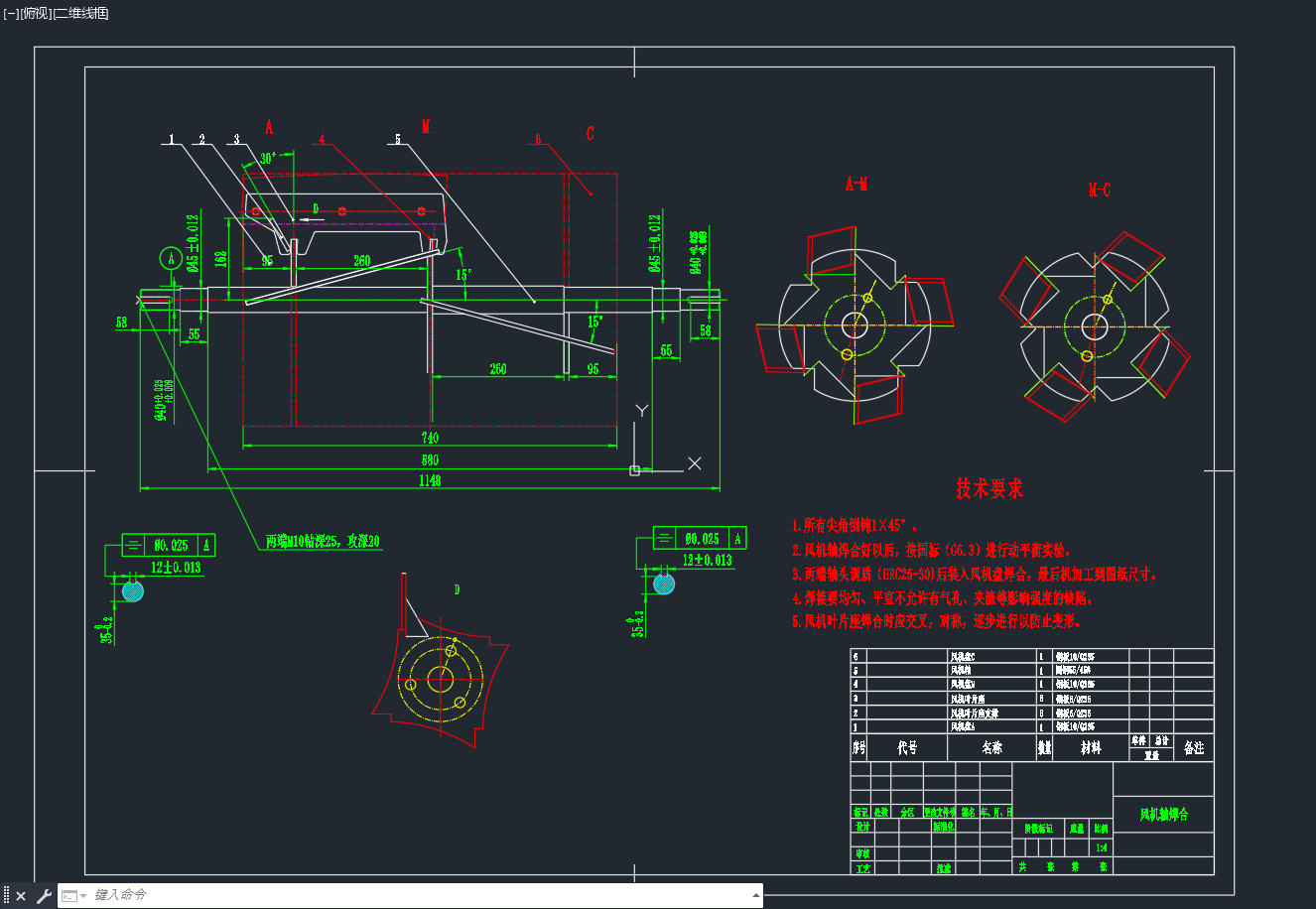
Task: Pick the "65" dimension text
Action: pyautogui.click(x=666, y=350)
